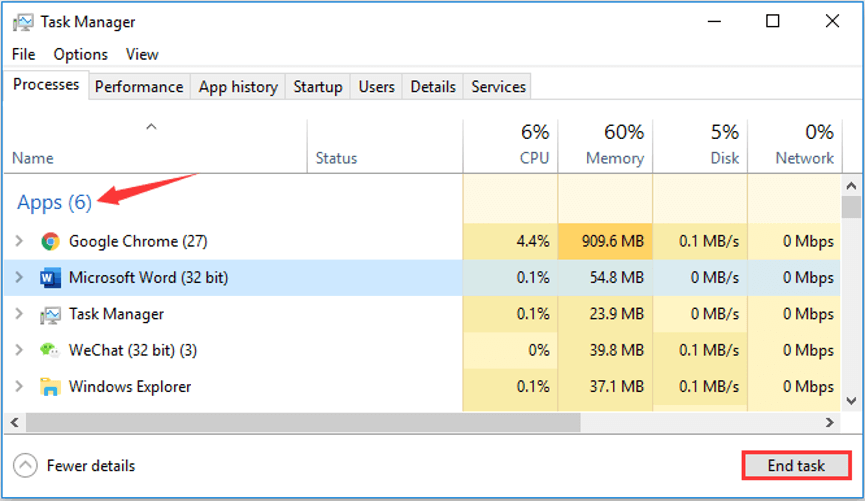Click the 23.9 MB memory value
This screenshot has height=501, width=865.
tap(617, 314)
